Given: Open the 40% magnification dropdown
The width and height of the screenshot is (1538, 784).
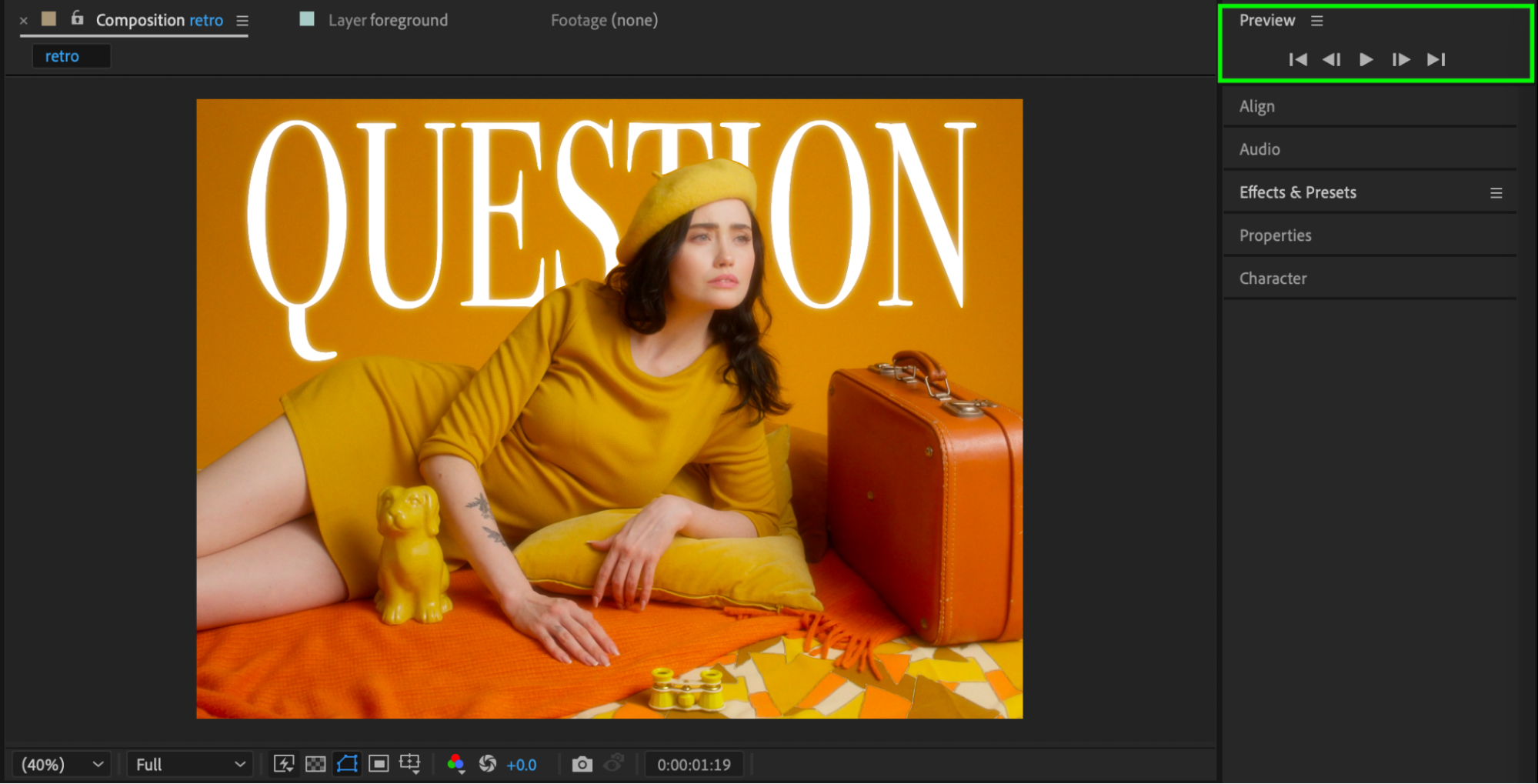Looking at the screenshot, I should click(x=62, y=764).
